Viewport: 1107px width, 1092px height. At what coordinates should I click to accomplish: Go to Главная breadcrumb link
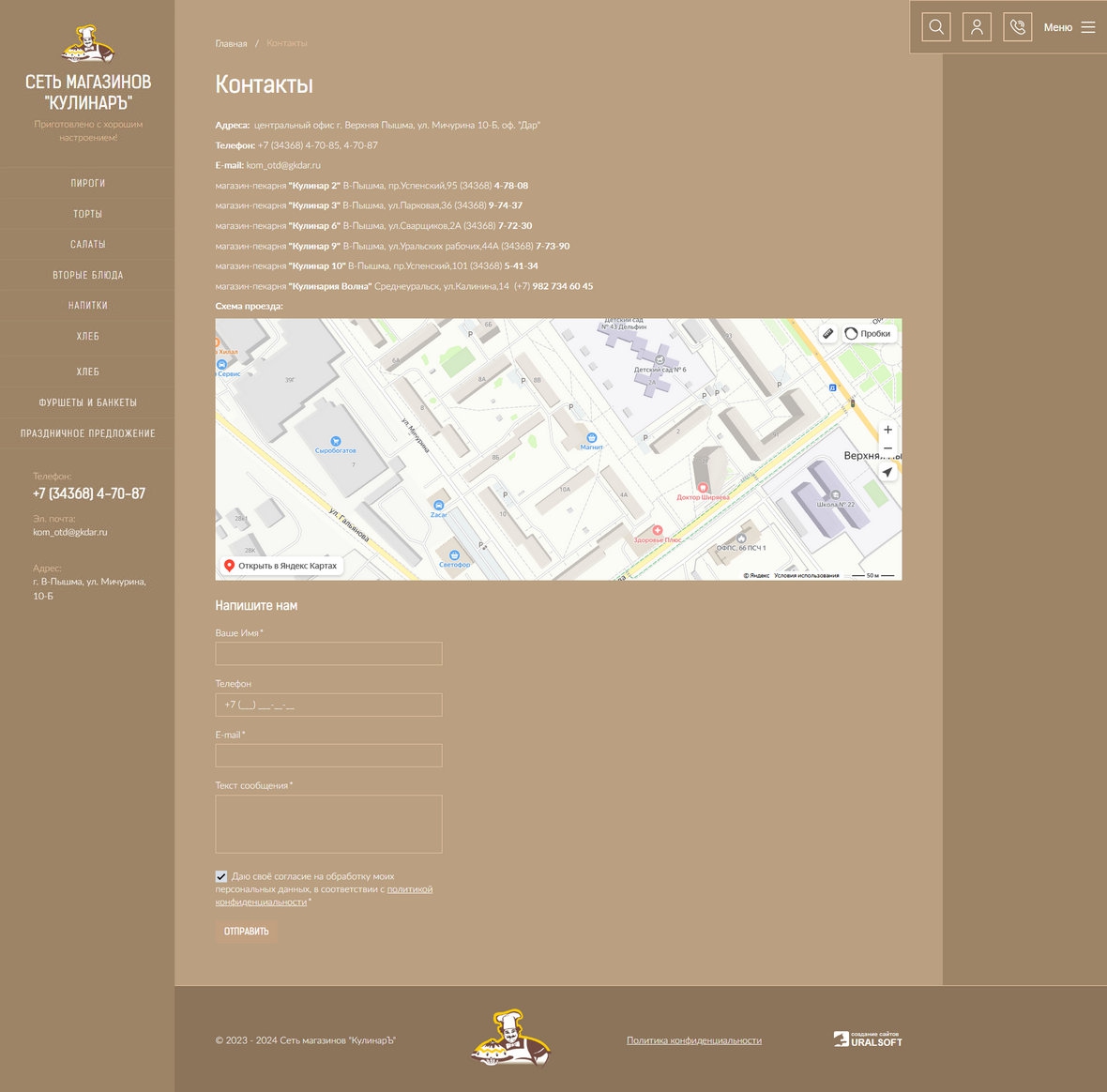point(231,44)
